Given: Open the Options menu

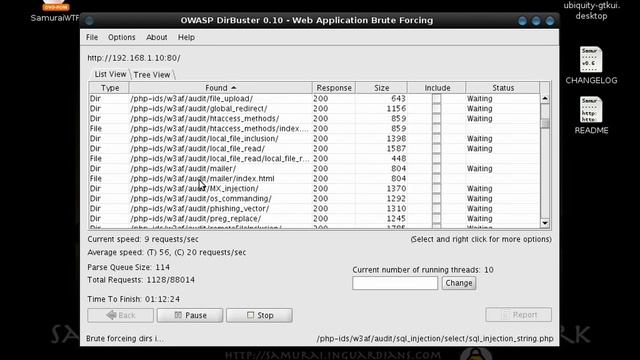Looking at the screenshot, I should pyautogui.click(x=122, y=37).
